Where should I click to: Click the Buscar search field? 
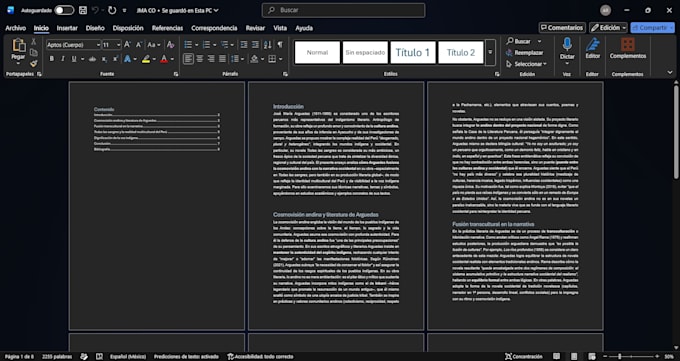pos(343,10)
